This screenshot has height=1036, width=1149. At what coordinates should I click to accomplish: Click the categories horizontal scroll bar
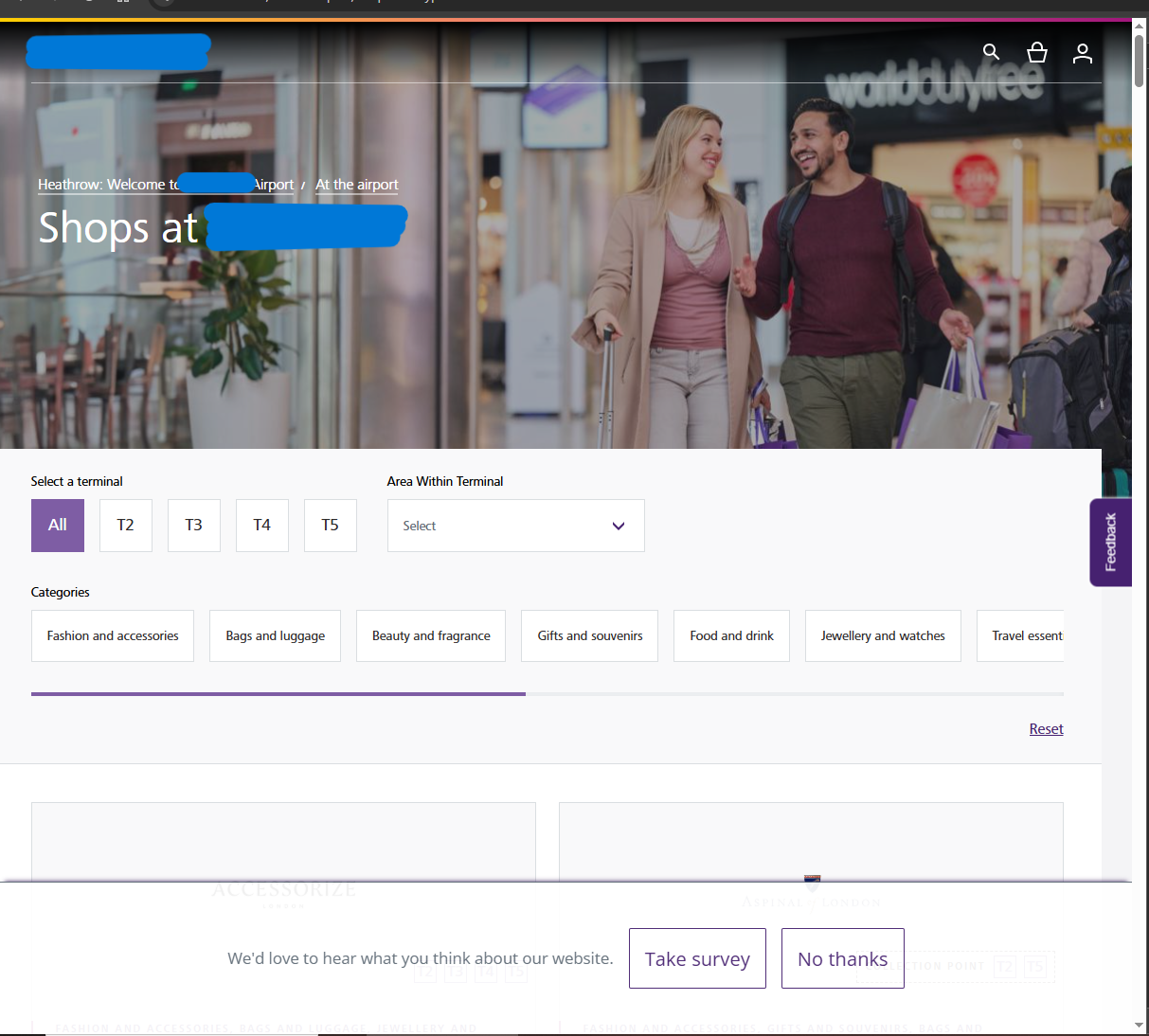278,694
